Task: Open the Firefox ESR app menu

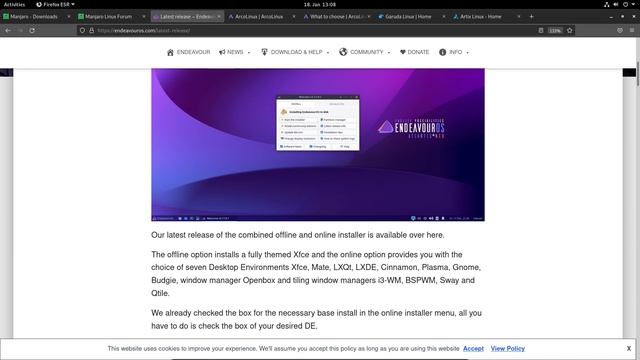Action: click(56, 4)
